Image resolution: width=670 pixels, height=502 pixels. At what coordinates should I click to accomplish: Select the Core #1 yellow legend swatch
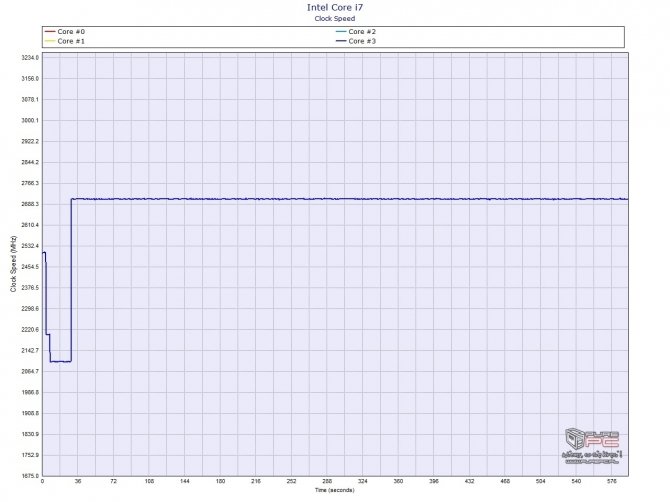click(50, 41)
